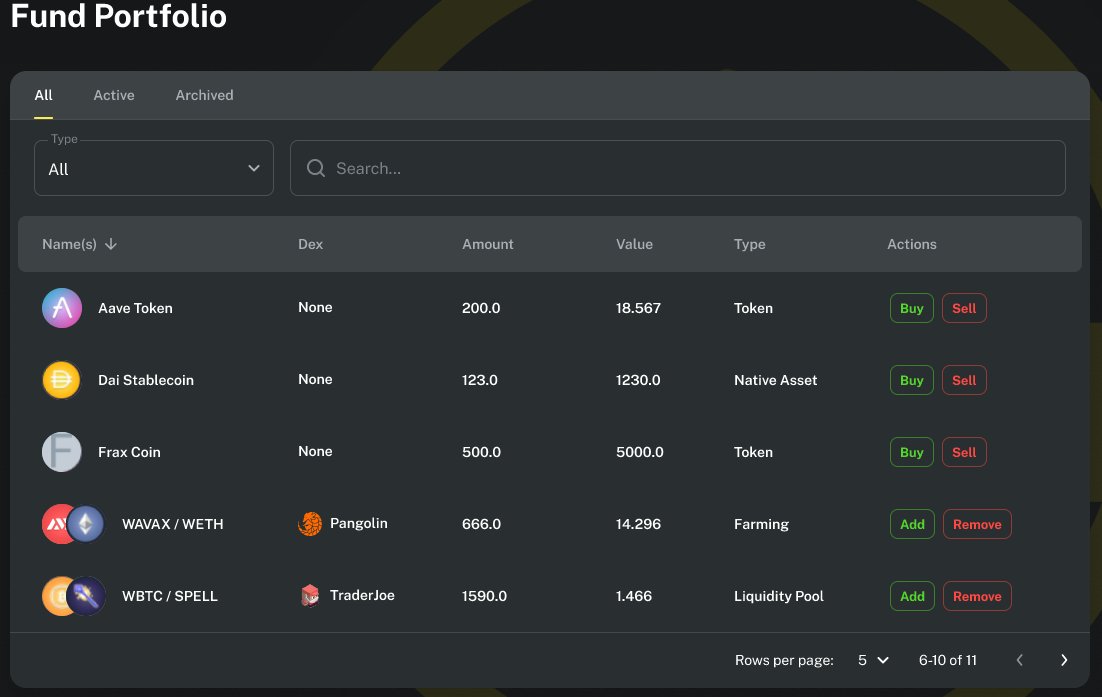1102x697 pixels.
Task: Remove from WBTC / SPELL pool
Action: pyautogui.click(x=977, y=596)
